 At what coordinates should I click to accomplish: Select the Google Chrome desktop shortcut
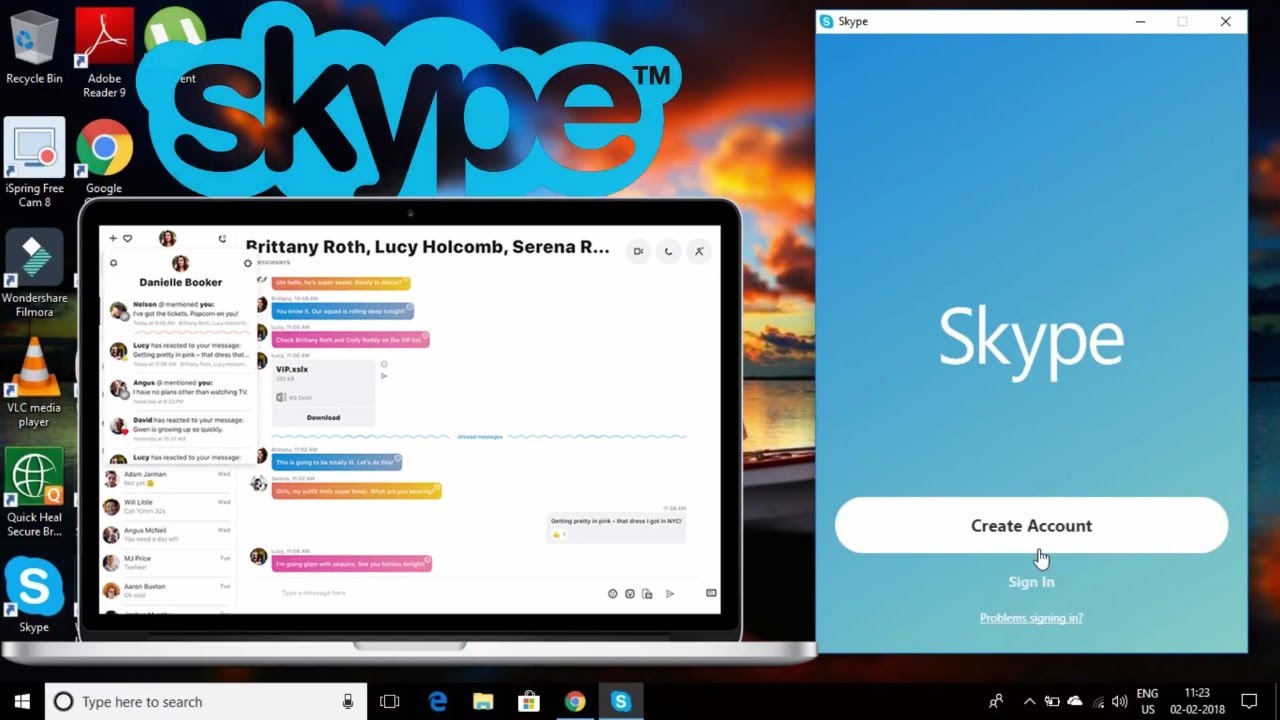104,158
